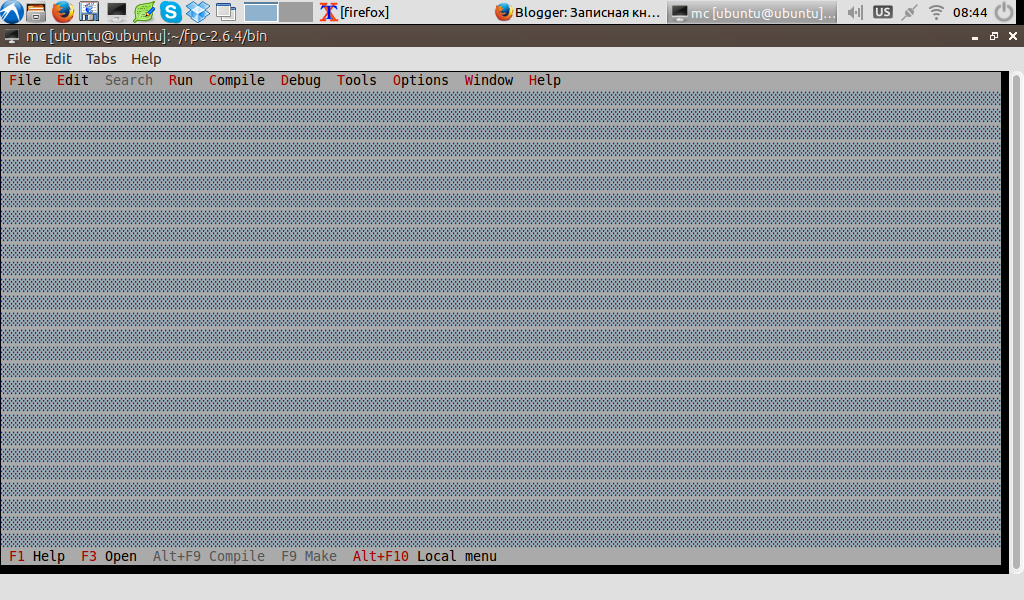The height and width of the screenshot is (600, 1024).
Task: Open Dropbox from the panel
Action: (198, 12)
